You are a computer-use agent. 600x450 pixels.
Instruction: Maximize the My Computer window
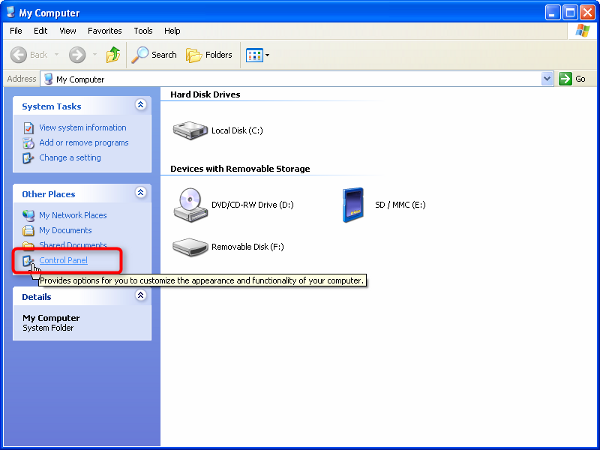pos(570,13)
